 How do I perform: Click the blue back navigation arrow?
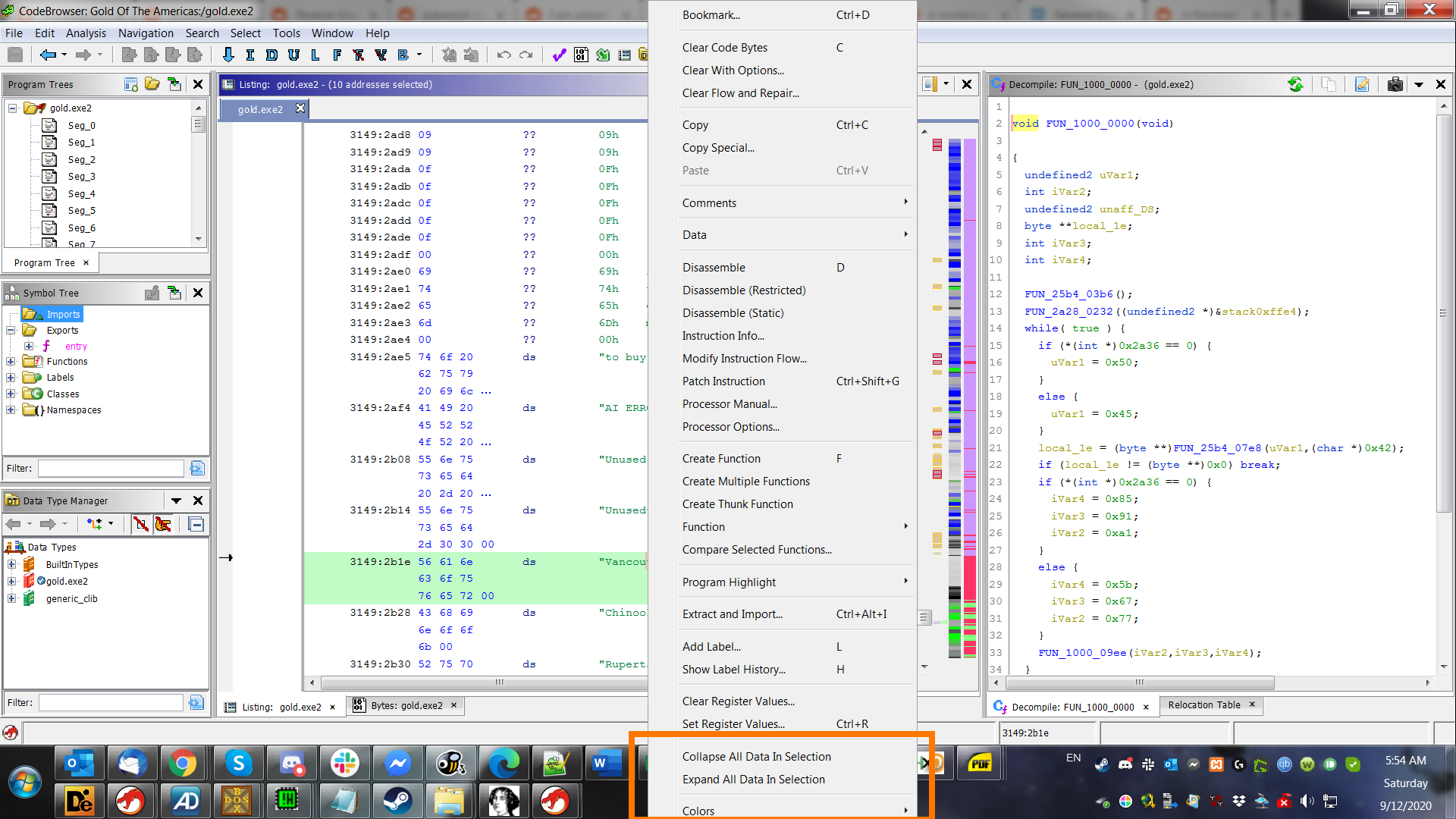(x=48, y=55)
